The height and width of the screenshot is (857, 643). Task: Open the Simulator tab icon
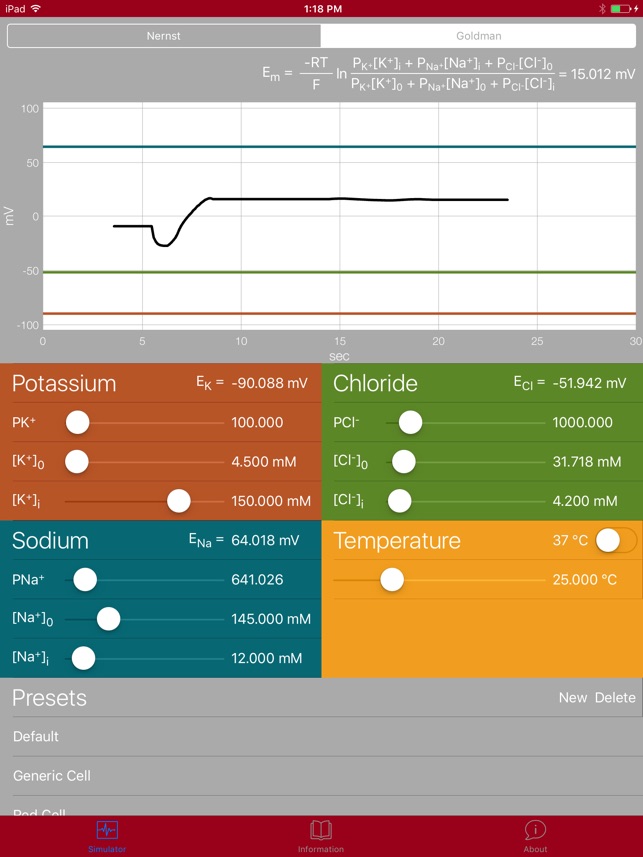(x=106, y=833)
